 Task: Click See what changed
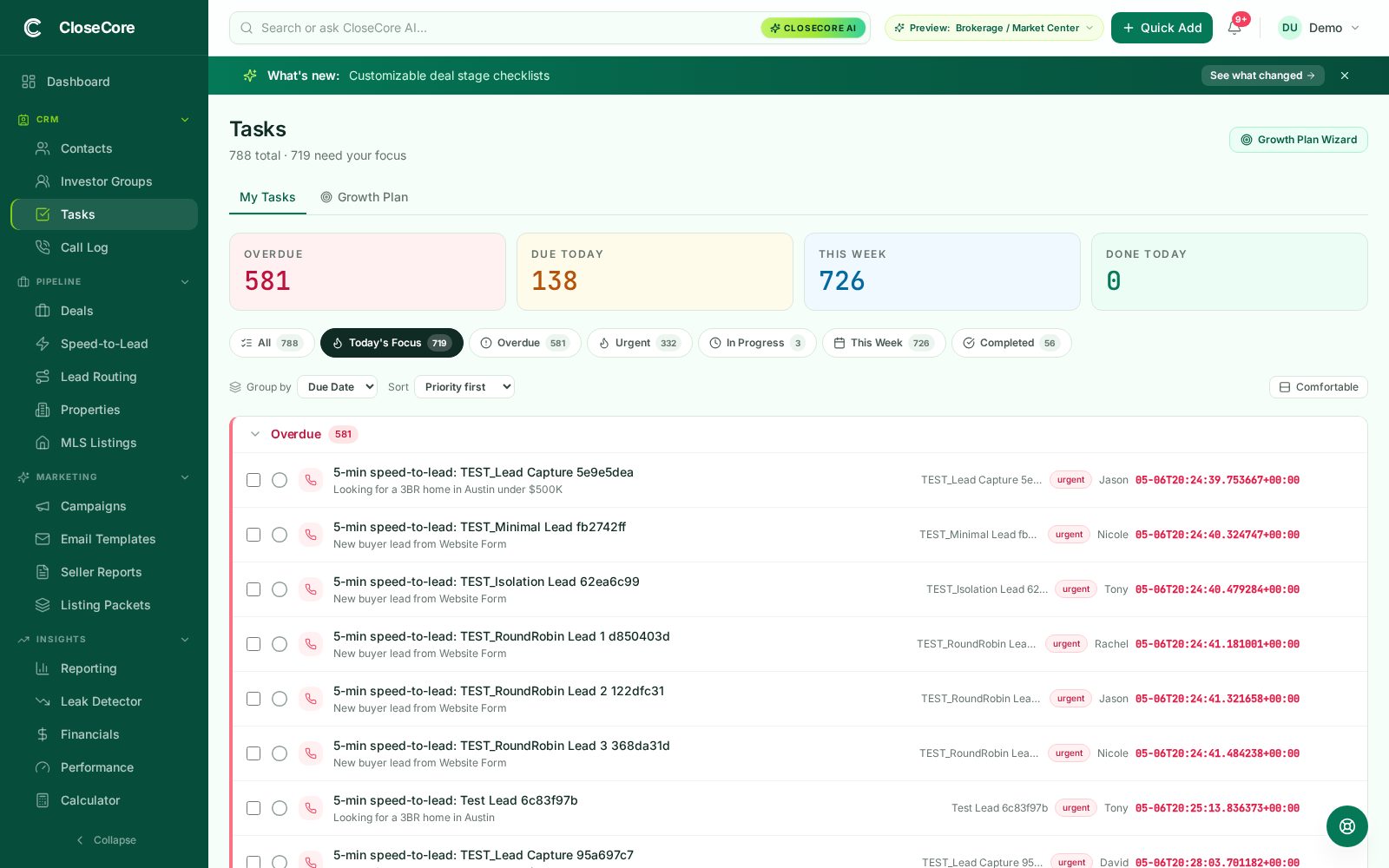(x=1262, y=76)
